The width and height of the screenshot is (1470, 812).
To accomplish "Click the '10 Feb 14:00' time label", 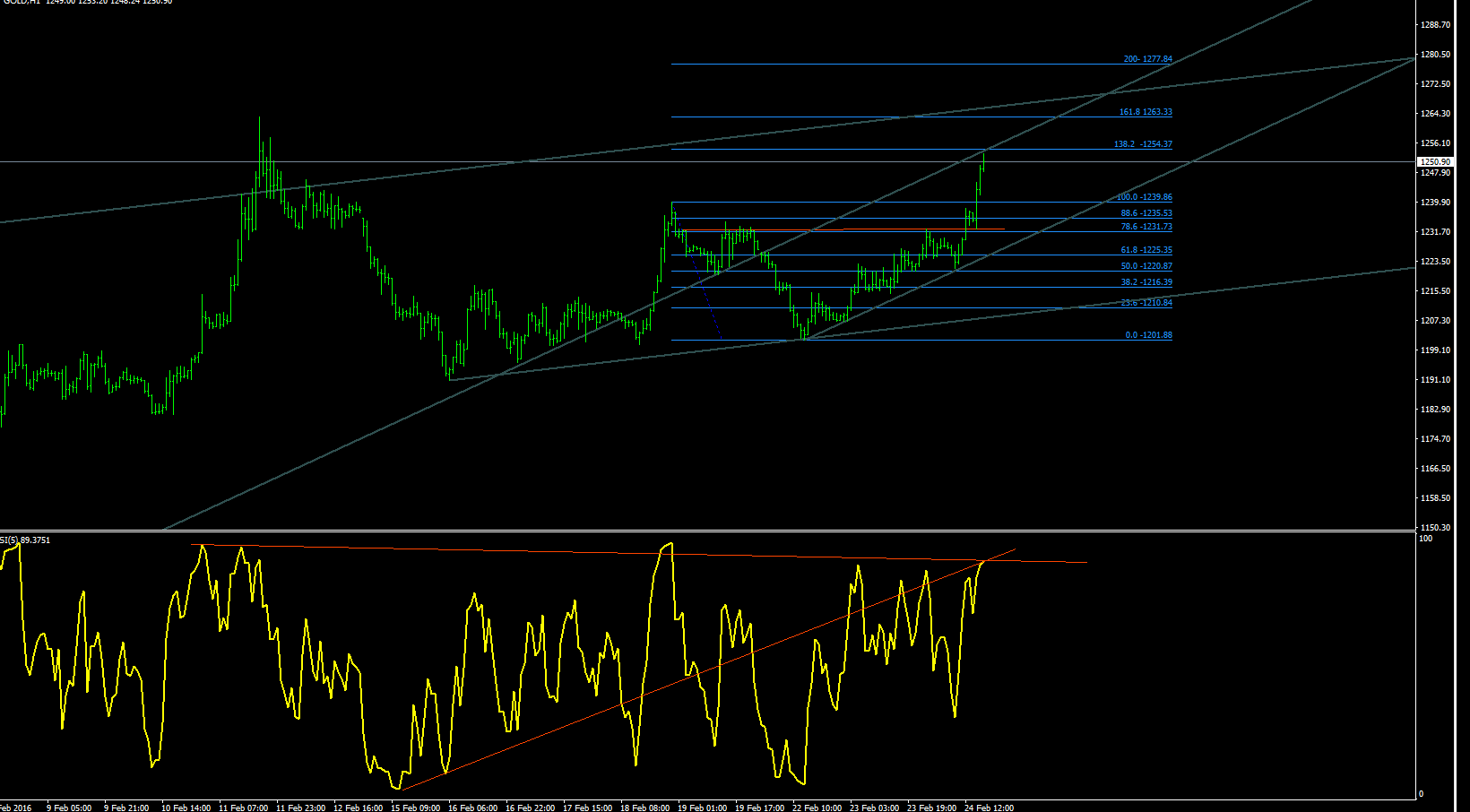I will tap(186, 808).
